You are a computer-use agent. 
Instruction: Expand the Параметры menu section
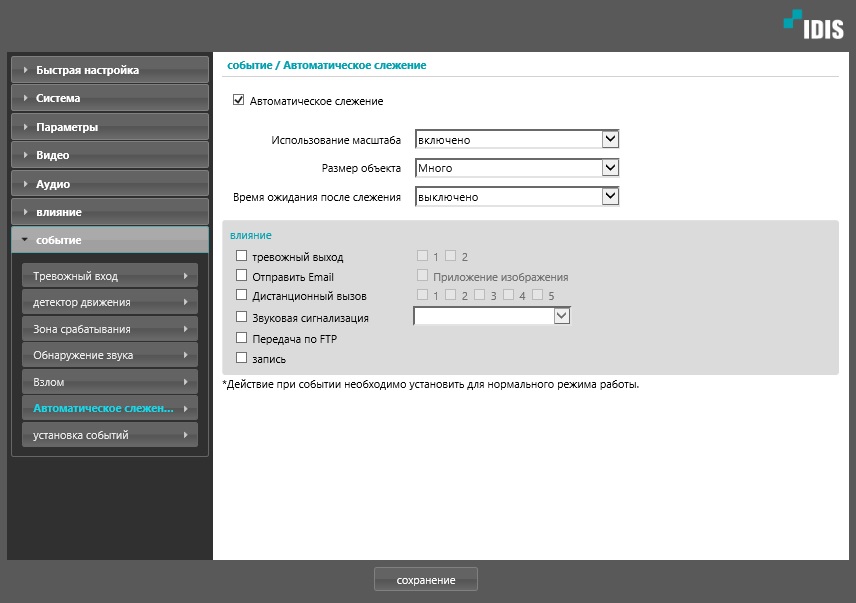(x=110, y=127)
